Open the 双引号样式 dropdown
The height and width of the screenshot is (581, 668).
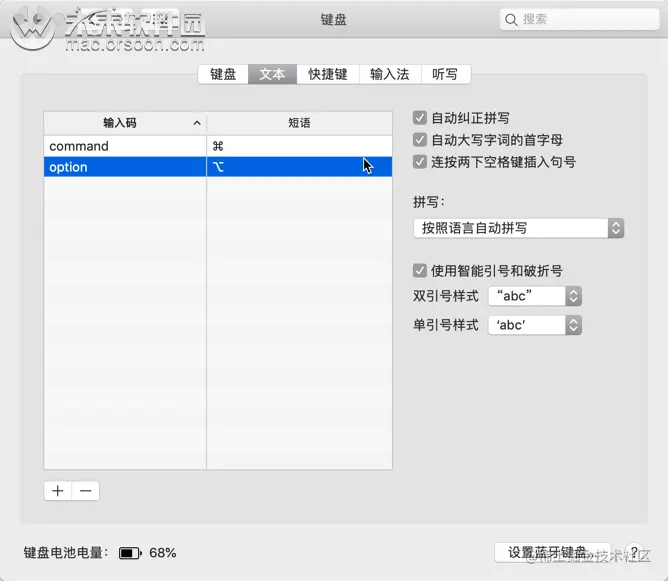pos(535,296)
